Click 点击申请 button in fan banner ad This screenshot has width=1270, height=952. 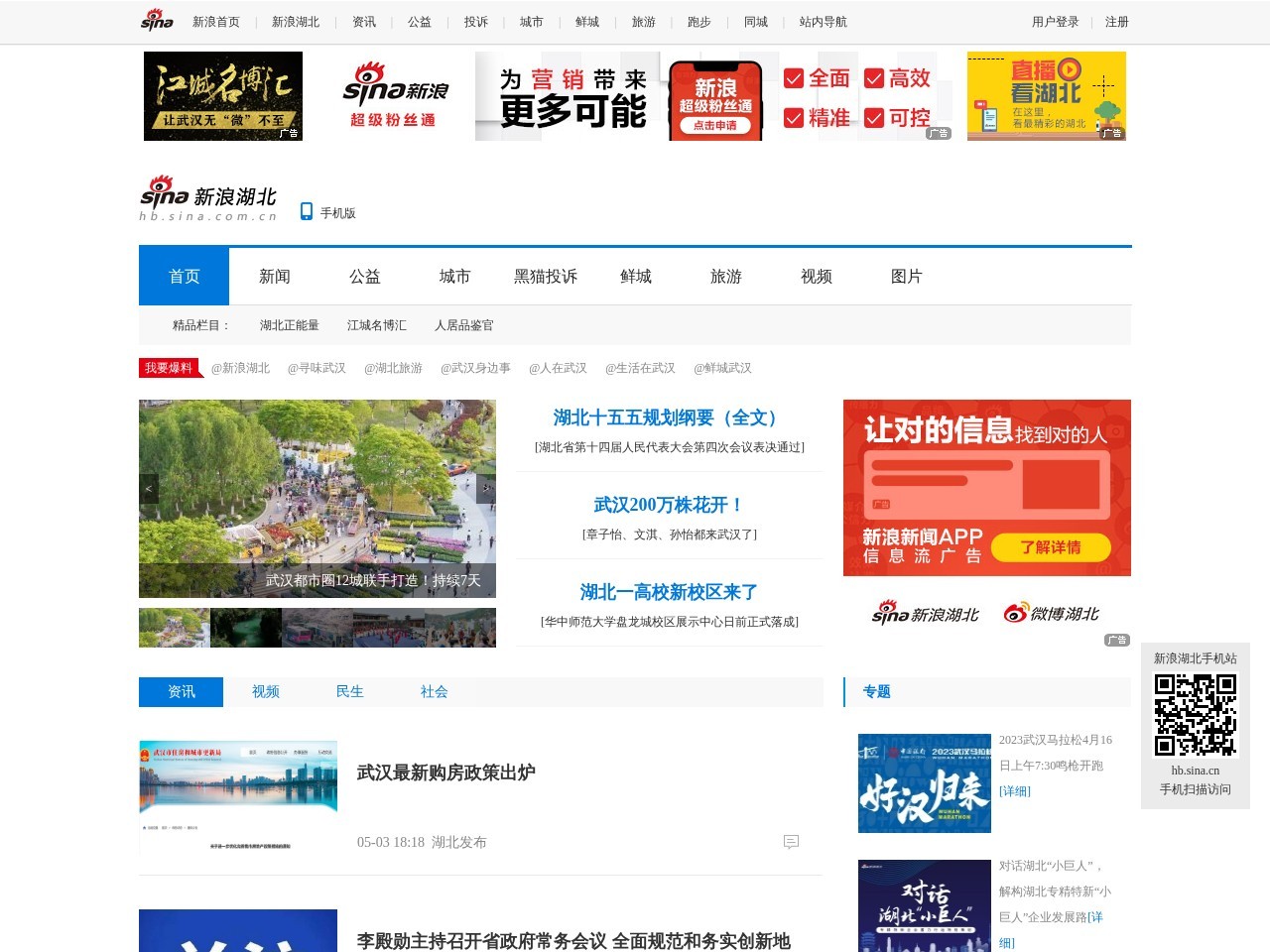point(715,125)
